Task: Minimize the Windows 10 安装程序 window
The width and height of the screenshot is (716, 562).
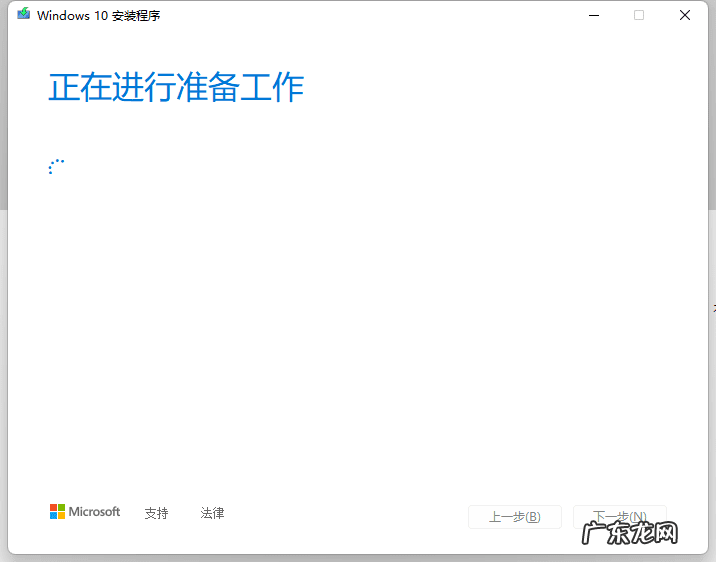Action: [594, 16]
